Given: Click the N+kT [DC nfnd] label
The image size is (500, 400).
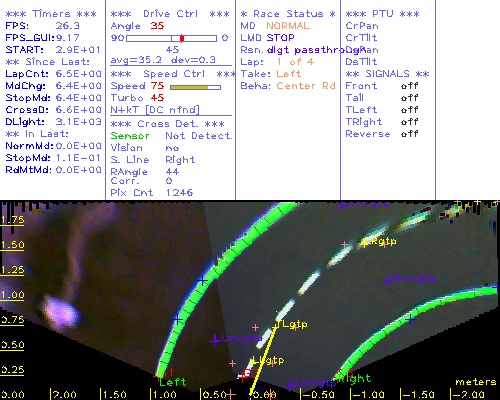Looking at the screenshot, I should (155, 110).
